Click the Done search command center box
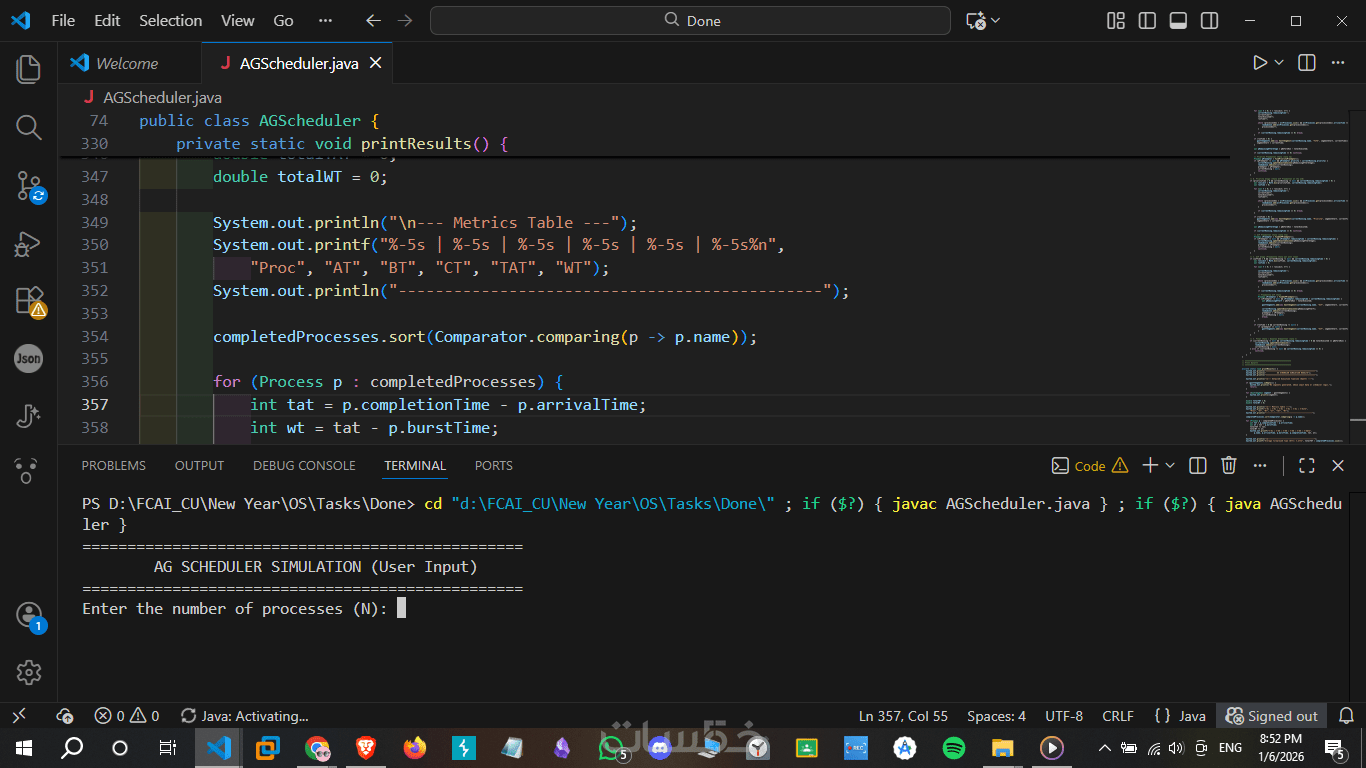 click(x=690, y=21)
